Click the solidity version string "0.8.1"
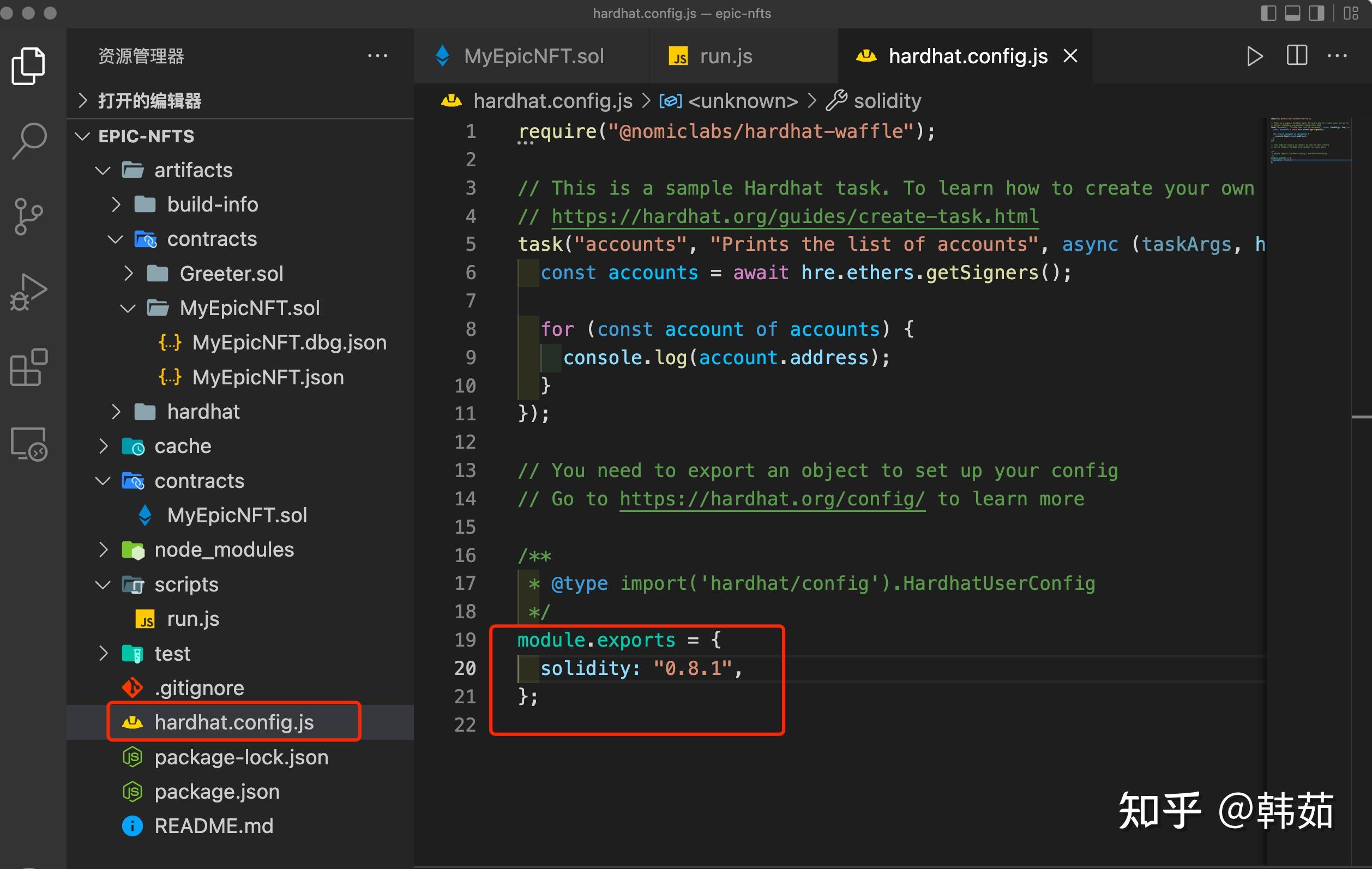 [692, 668]
